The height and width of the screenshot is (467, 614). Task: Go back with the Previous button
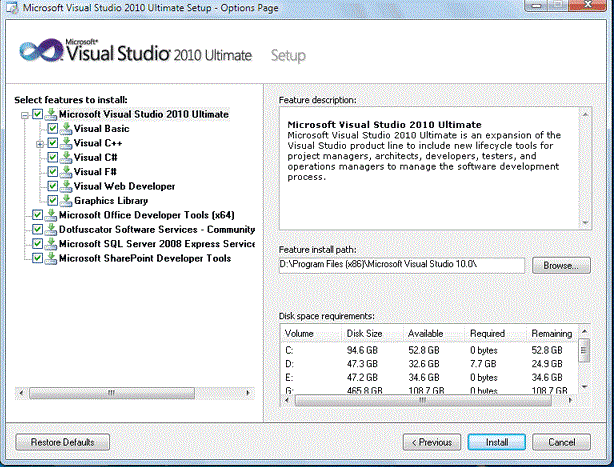[x=432, y=442]
